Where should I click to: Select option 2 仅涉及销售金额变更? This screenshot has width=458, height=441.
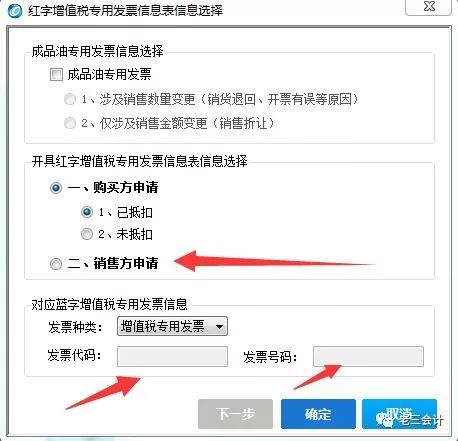[x=70, y=123]
